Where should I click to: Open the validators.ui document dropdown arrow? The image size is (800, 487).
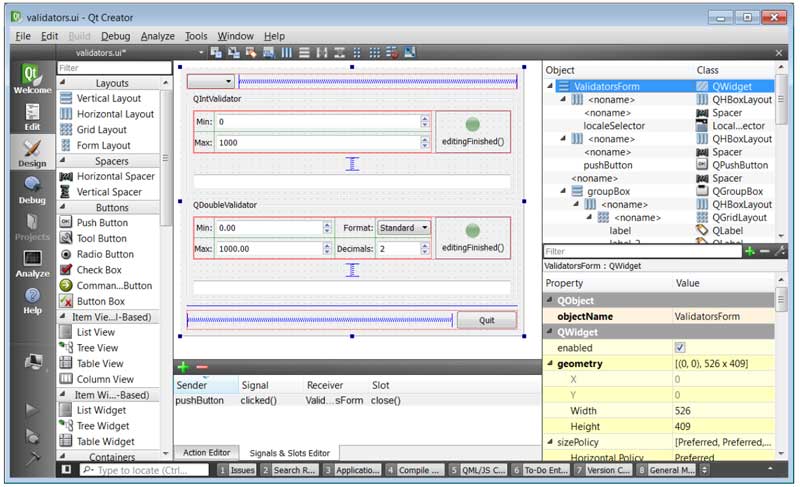(x=201, y=53)
